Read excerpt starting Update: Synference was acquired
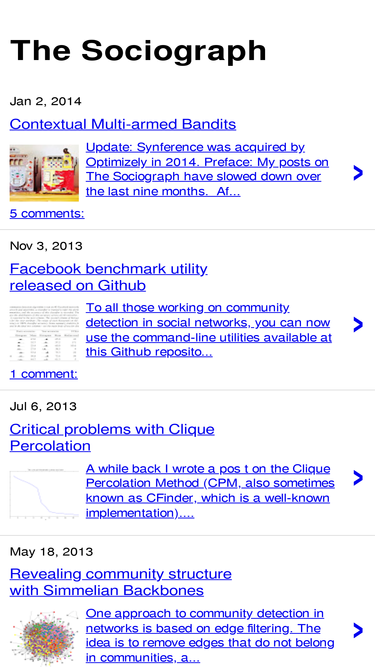This screenshot has width=375, height=667. click(207, 169)
